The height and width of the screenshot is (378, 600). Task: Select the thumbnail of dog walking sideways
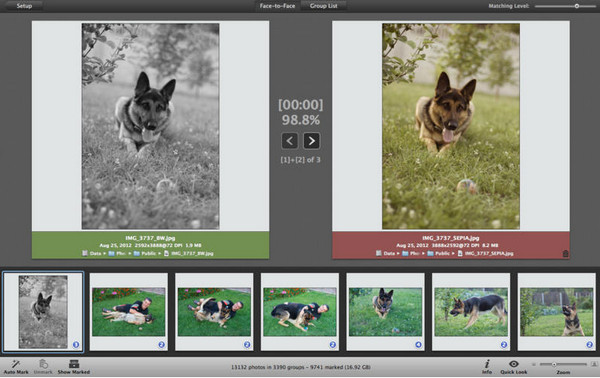point(471,312)
